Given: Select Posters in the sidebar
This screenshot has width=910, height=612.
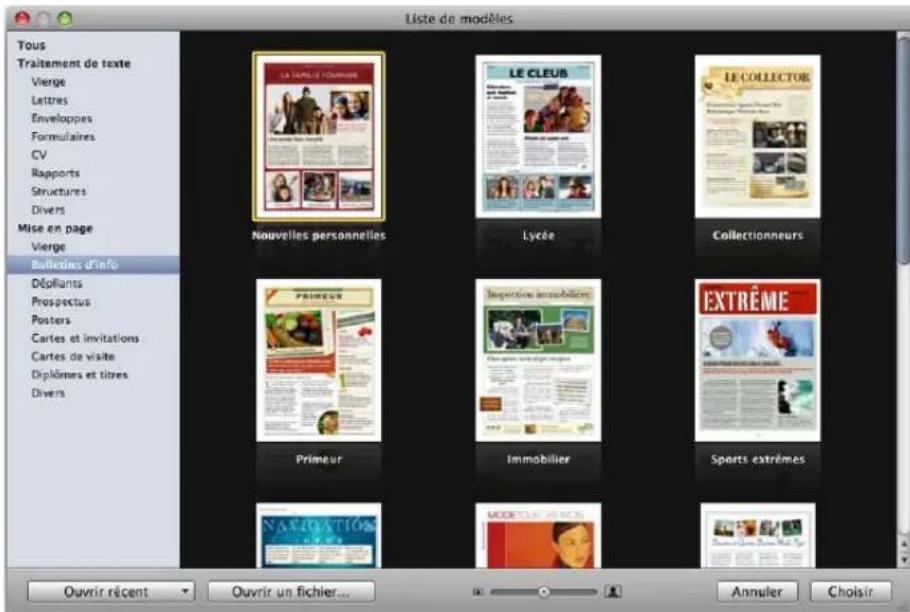Looking at the screenshot, I should (50, 320).
